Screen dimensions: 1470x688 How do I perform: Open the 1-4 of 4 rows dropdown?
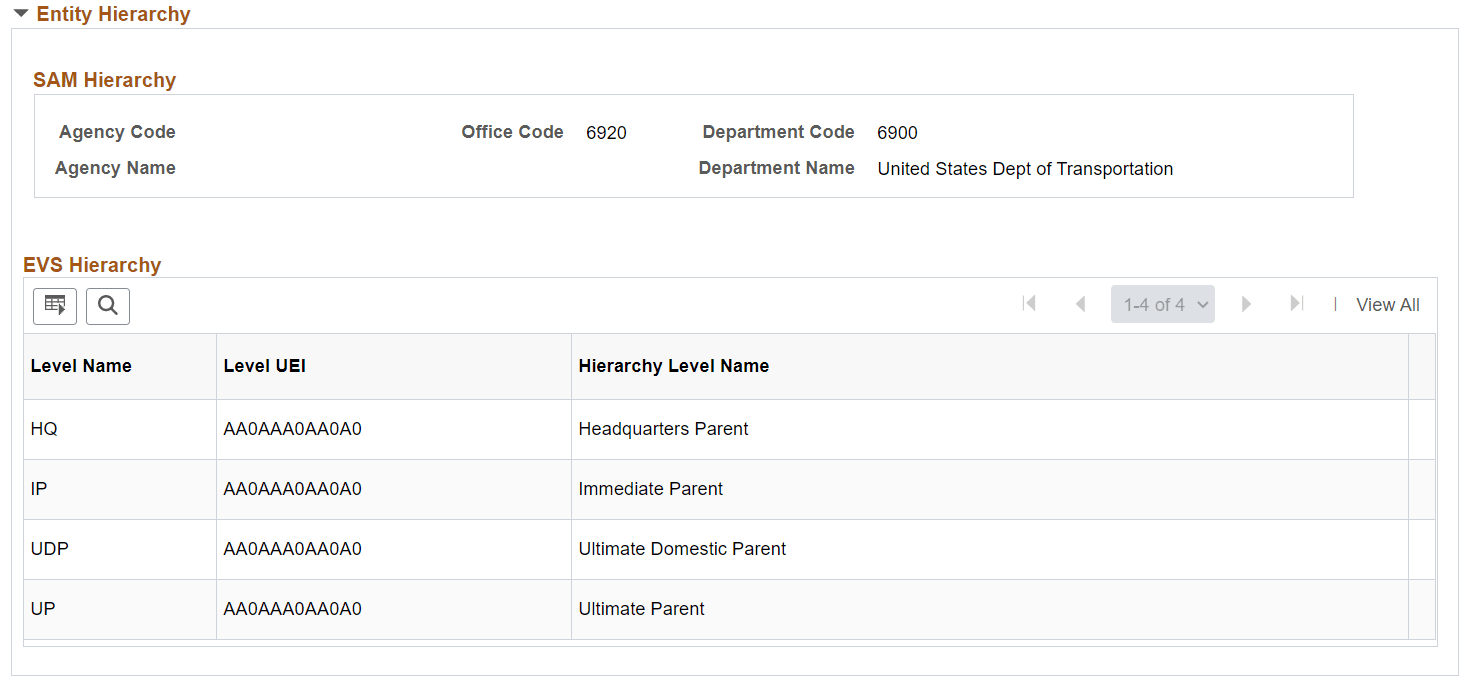point(1162,305)
